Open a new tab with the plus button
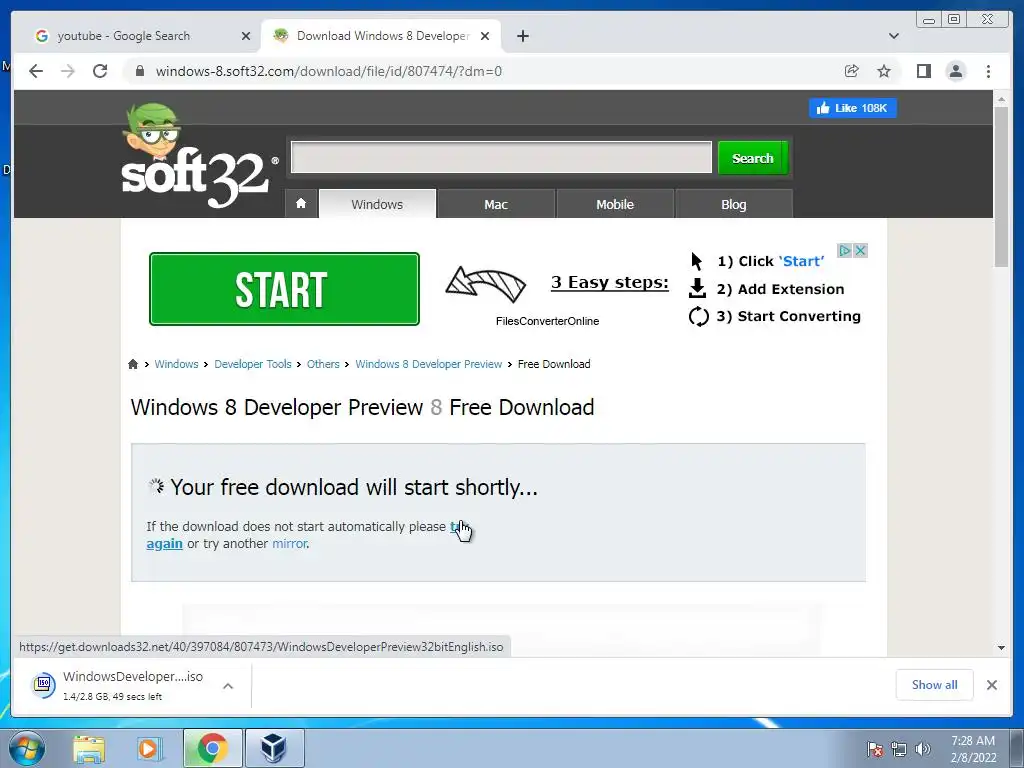This screenshot has height=768, width=1024. point(522,36)
